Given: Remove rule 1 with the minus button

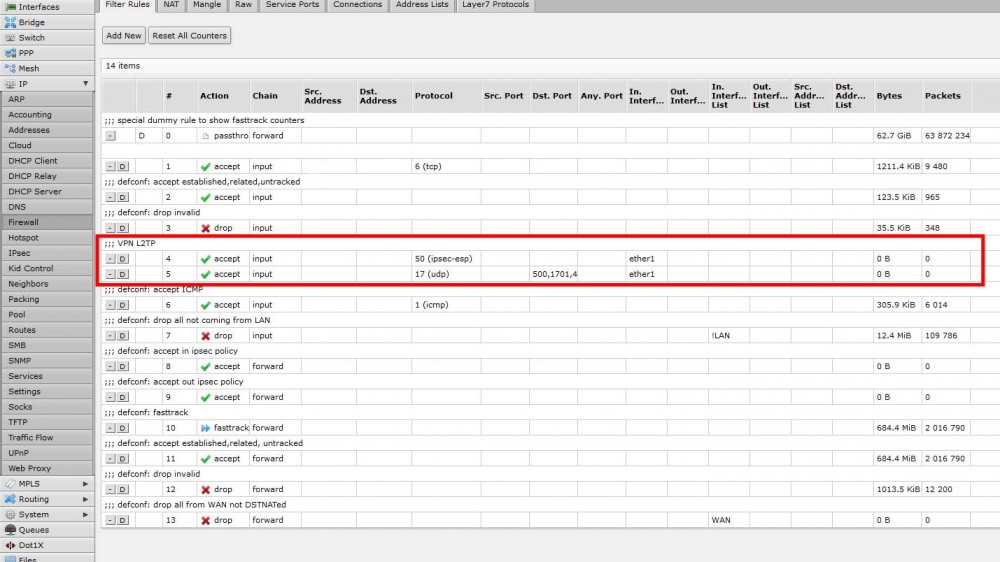Looking at the screenshot, I should (110, 167).
